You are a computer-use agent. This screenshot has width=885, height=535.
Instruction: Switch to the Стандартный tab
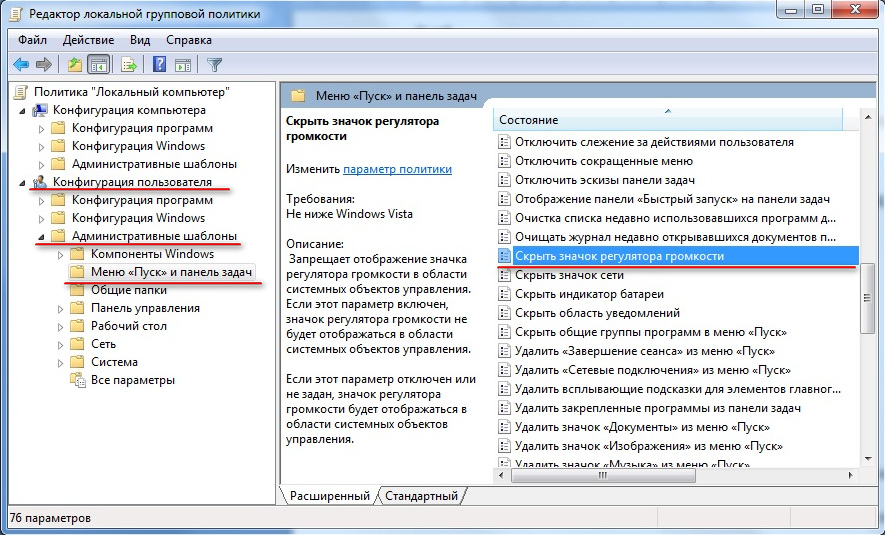421,496
